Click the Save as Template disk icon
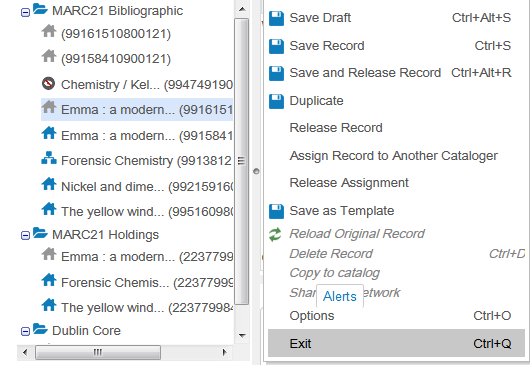 point(276,211)
